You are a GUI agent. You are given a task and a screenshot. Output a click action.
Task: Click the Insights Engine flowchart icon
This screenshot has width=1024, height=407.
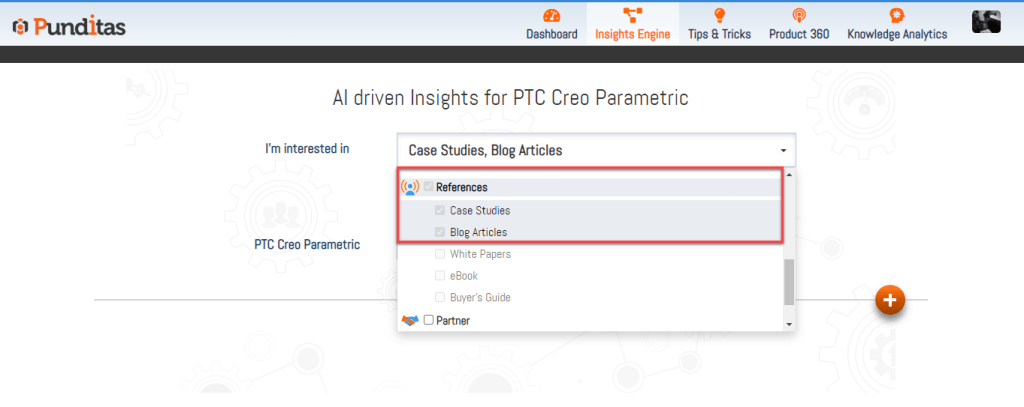click(x=632, y=15)
